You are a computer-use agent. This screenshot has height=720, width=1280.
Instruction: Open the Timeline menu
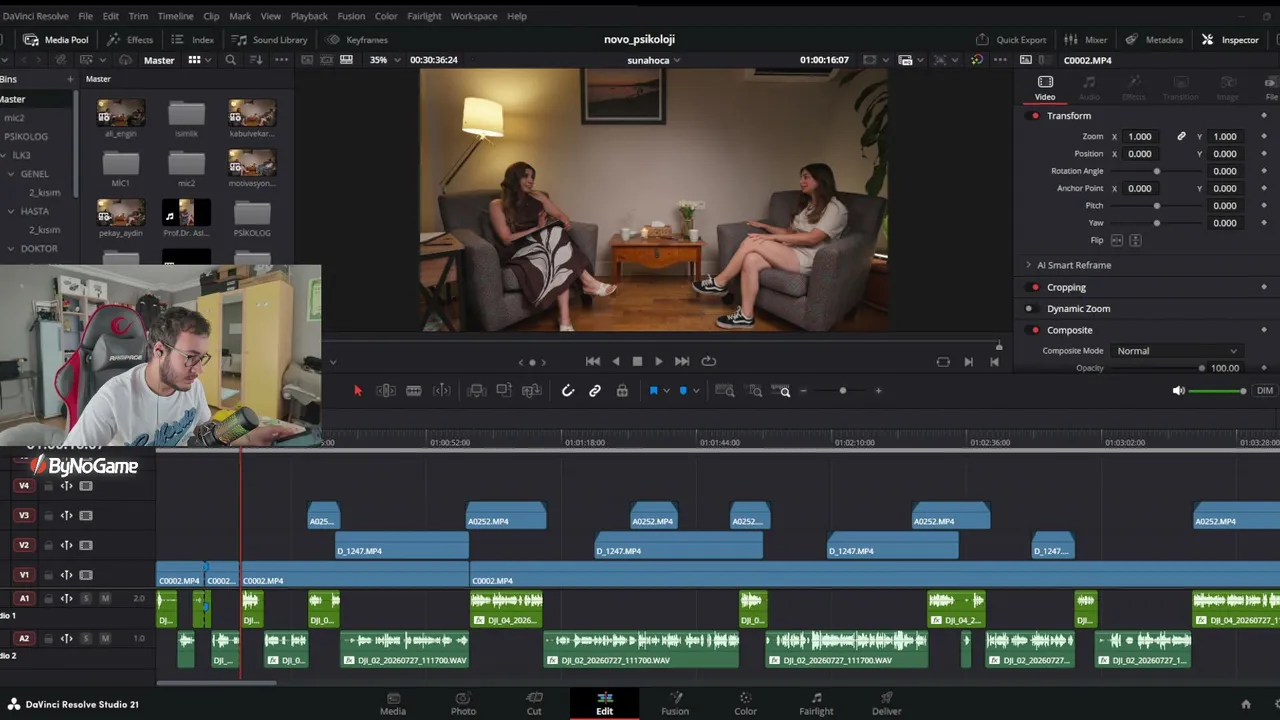(175, 16)
